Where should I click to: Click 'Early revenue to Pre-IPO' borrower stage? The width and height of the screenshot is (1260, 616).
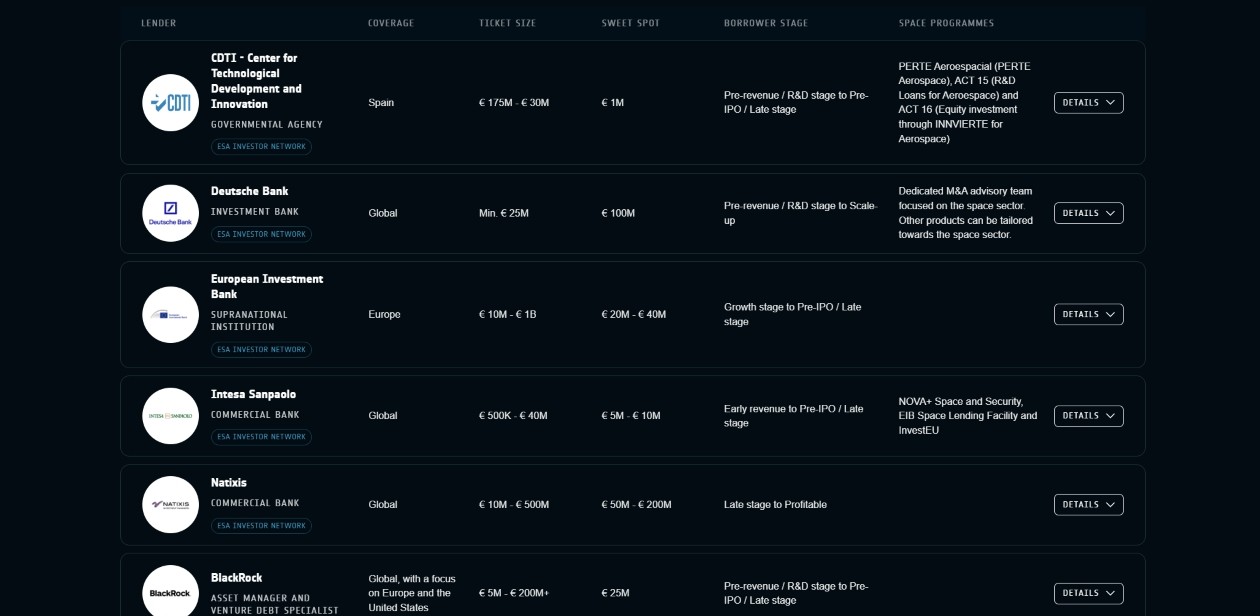click(794, 416)
